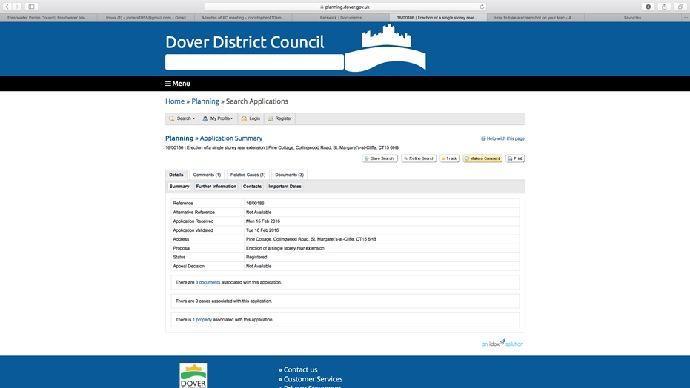The image size is (690, 388).
Task: Go to Planning breadcrumb link
Action: point(205,101)
